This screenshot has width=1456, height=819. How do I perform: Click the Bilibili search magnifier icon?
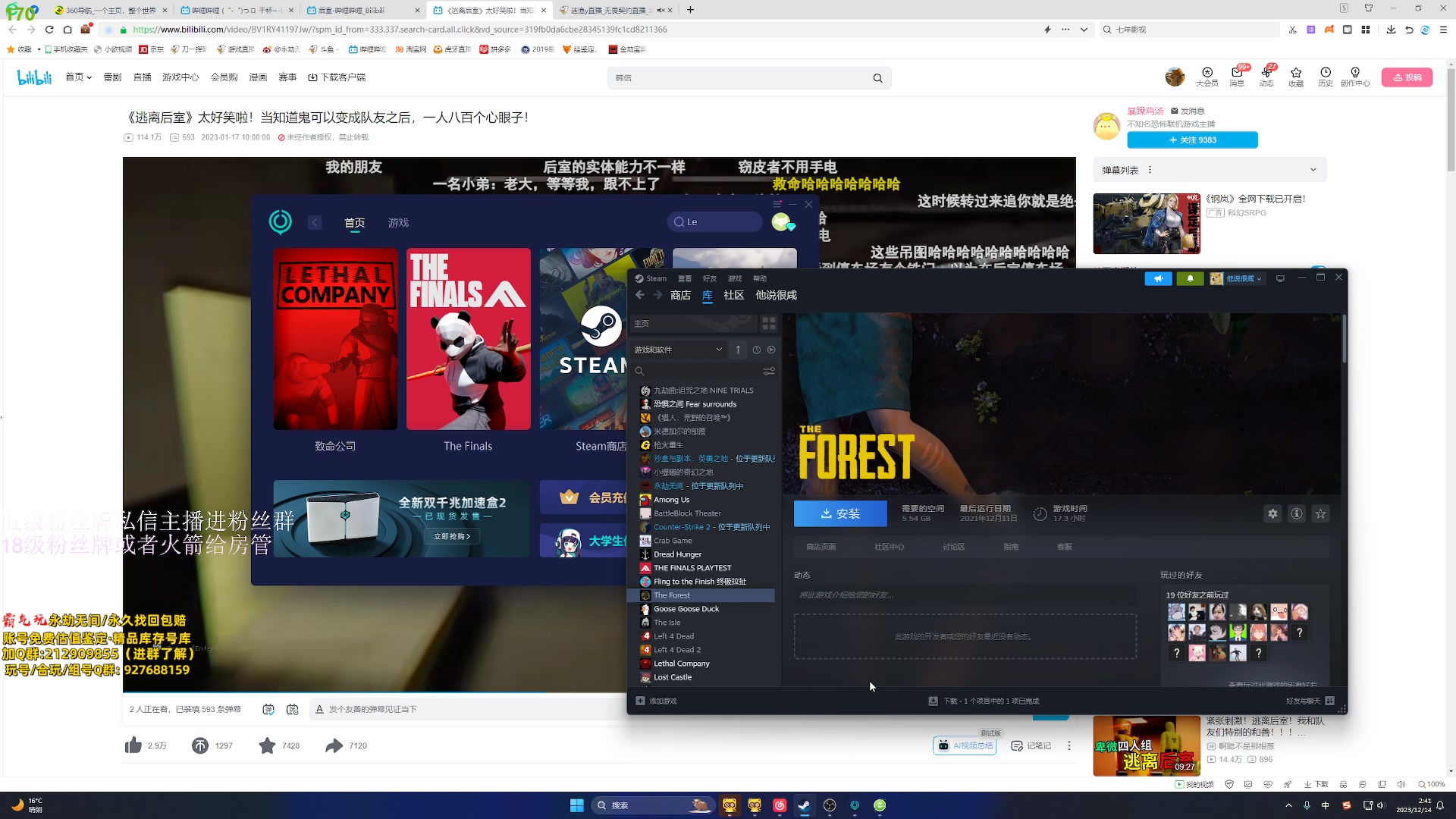(877, 78)
